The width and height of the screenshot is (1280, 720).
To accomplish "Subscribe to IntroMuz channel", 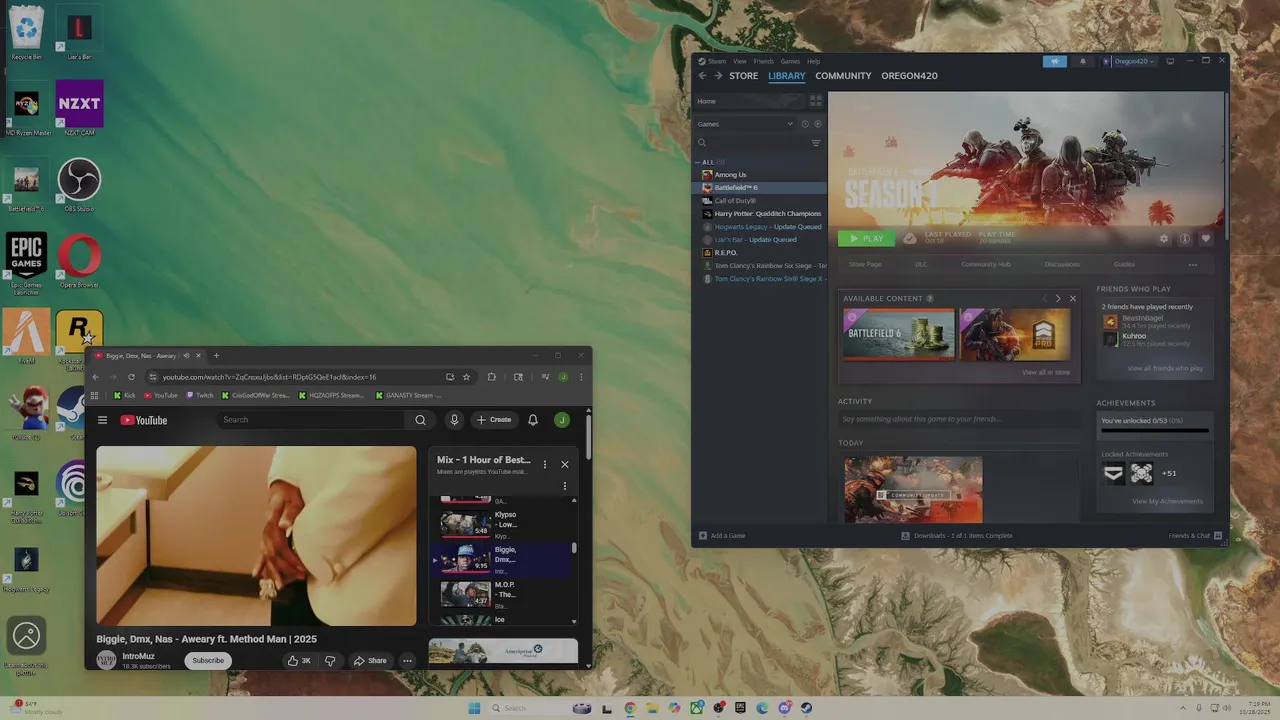I will coord(208,661).
